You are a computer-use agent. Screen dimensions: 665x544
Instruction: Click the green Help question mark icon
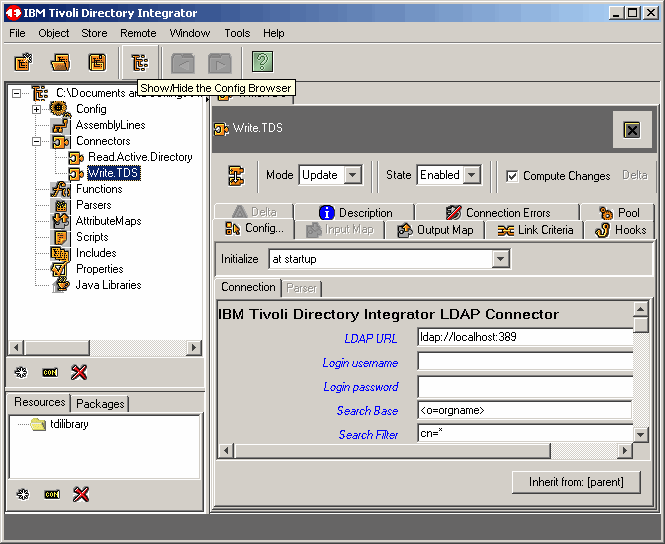262,63
